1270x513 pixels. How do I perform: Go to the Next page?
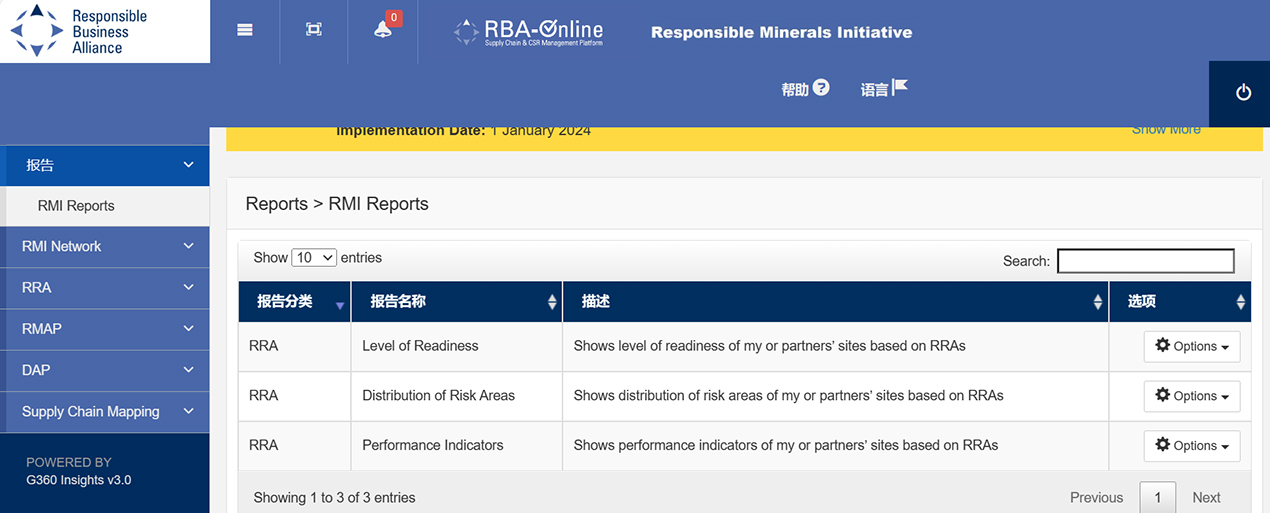1206,497
